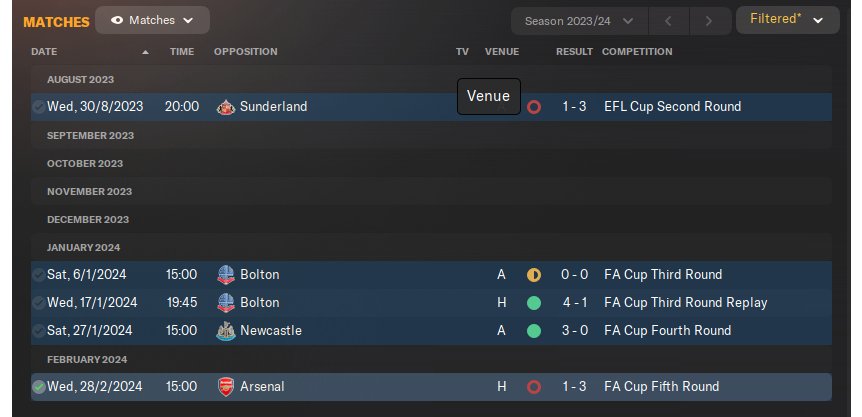This screenshot has width=862, height=417.
Task: Open the Matches view dropdown
Action: (x=152, y=20)
